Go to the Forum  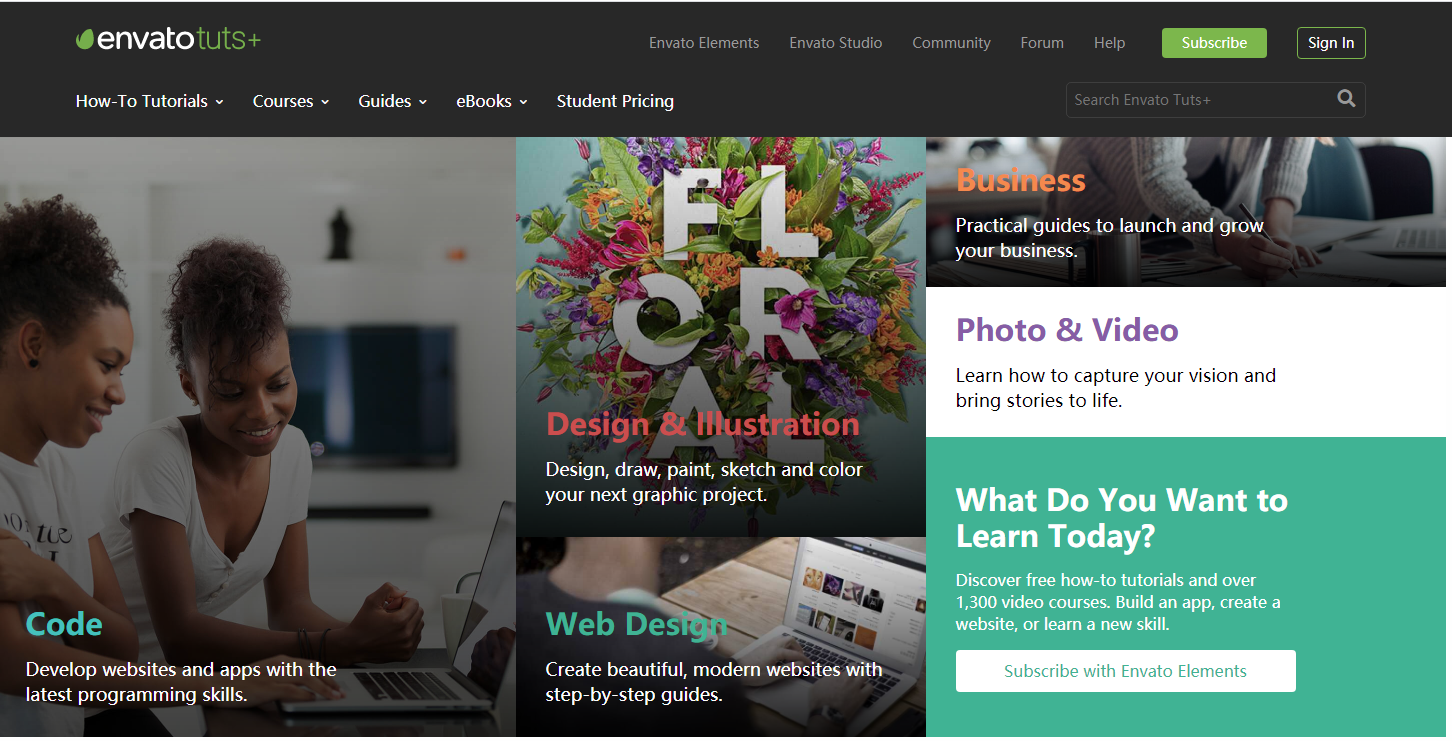[x=1042, y=43]
